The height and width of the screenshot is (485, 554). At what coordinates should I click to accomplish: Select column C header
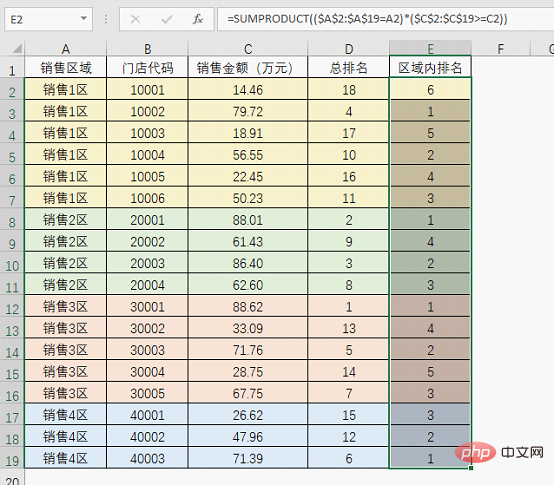pos(248,48)
